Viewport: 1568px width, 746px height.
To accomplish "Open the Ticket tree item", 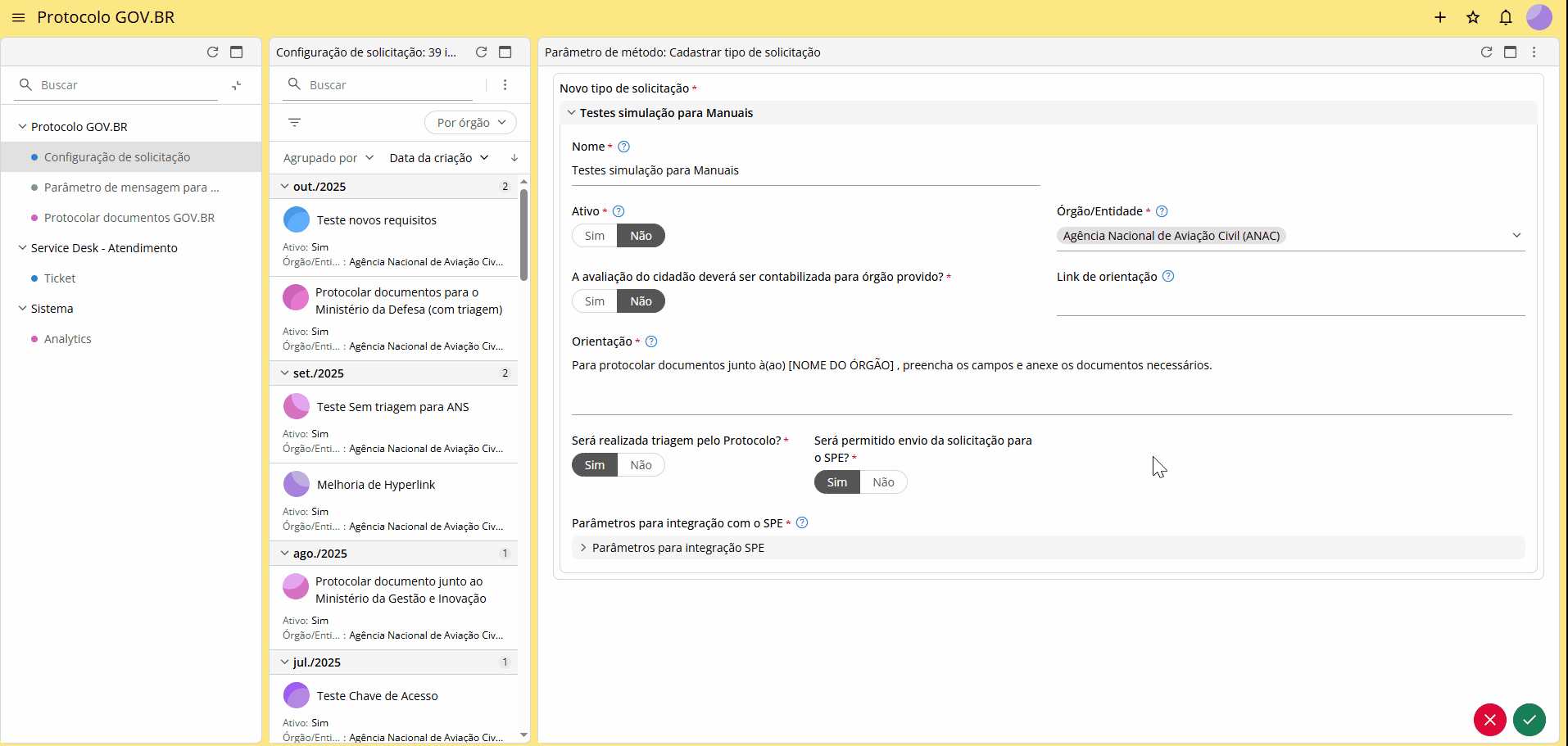I will (x=131, y=278).
